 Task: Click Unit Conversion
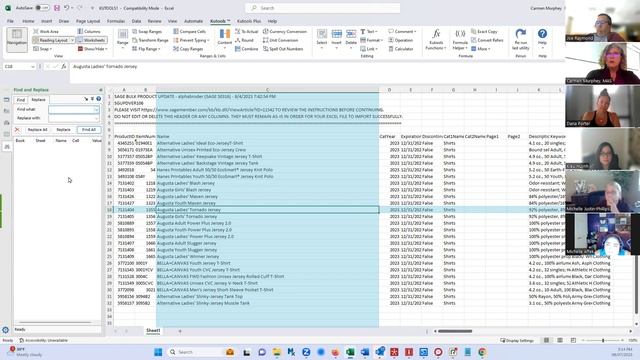(x=280, y=40)
